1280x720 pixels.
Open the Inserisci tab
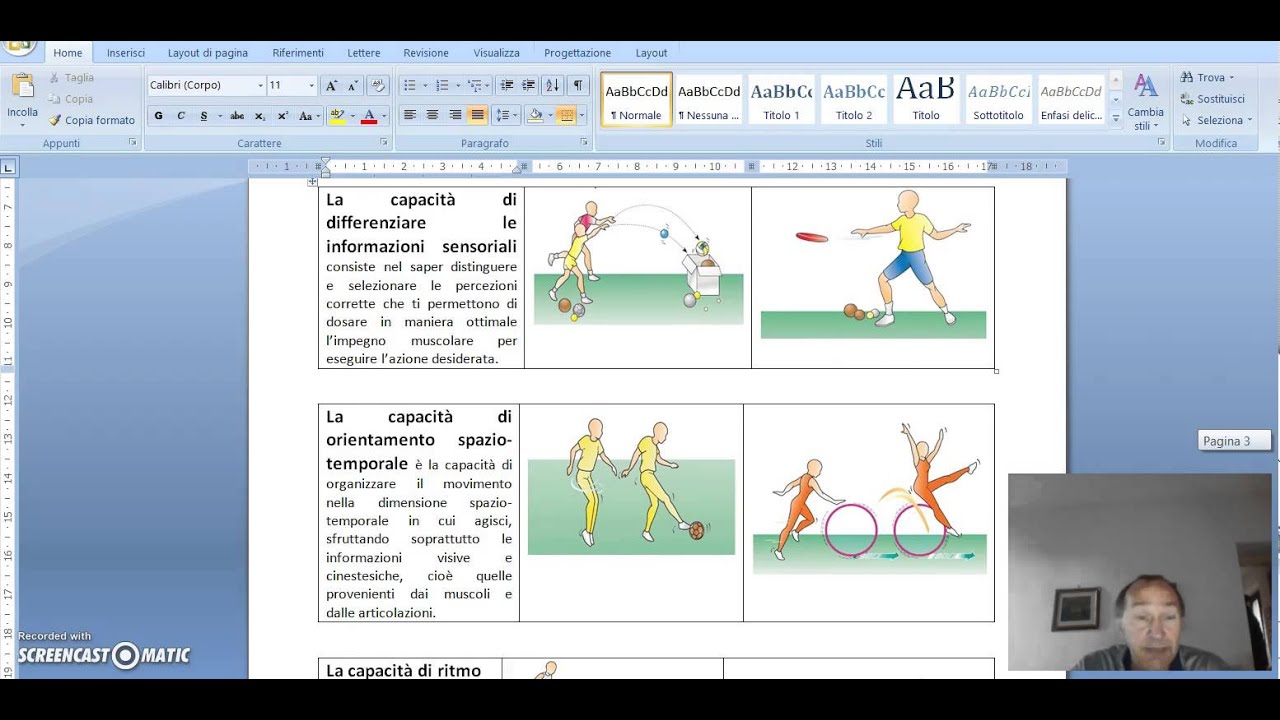[x=126, y=53]
